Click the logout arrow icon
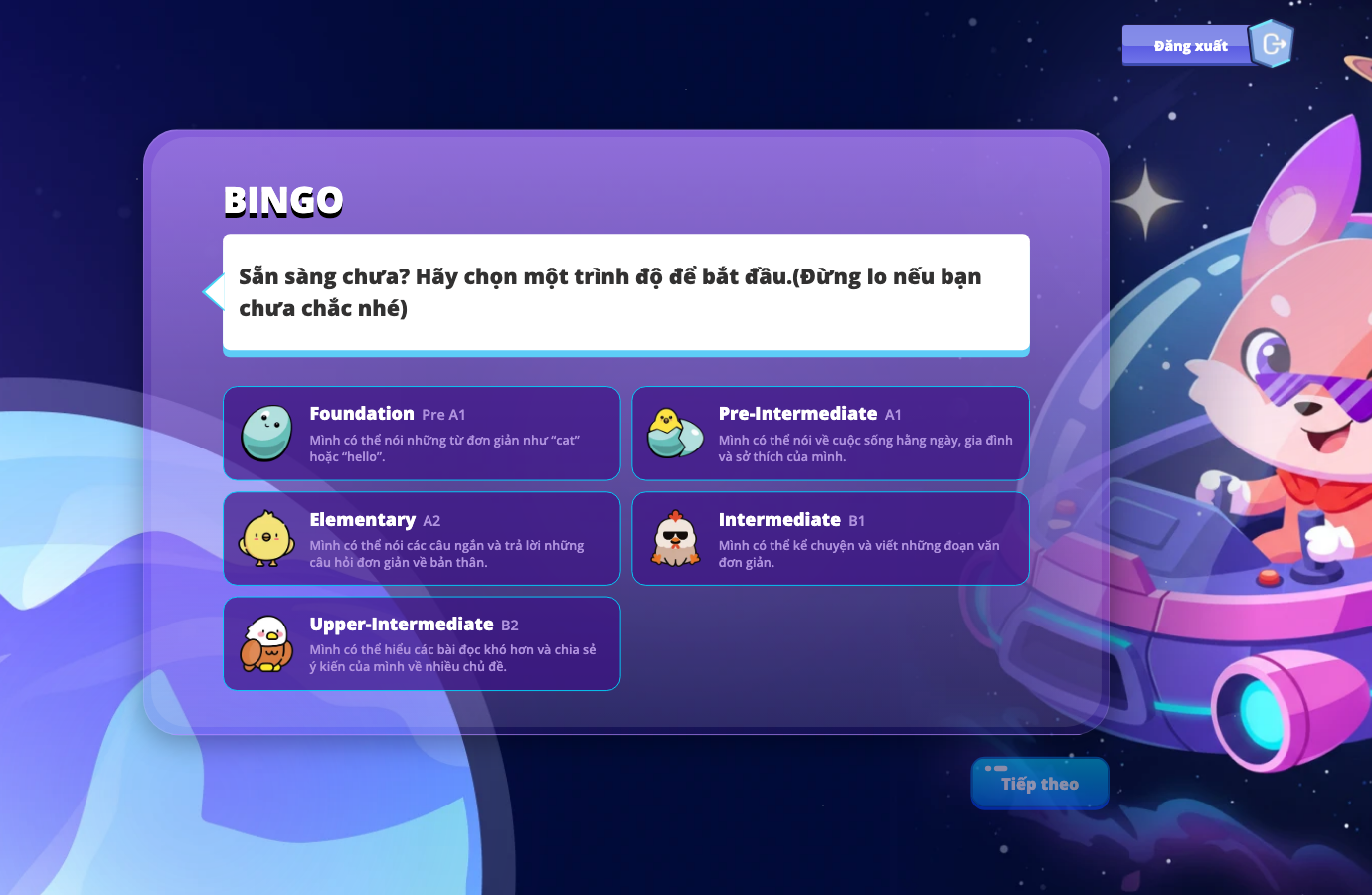Image resolution: width=1372 pixels, height=895 pixels. [x=1272, y=44]
